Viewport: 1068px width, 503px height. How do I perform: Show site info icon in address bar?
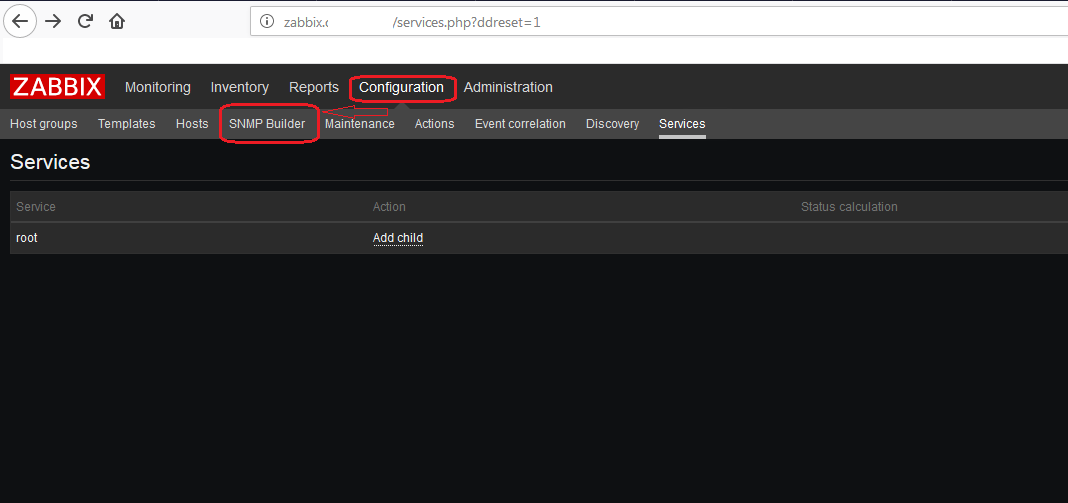pos(267,22)
